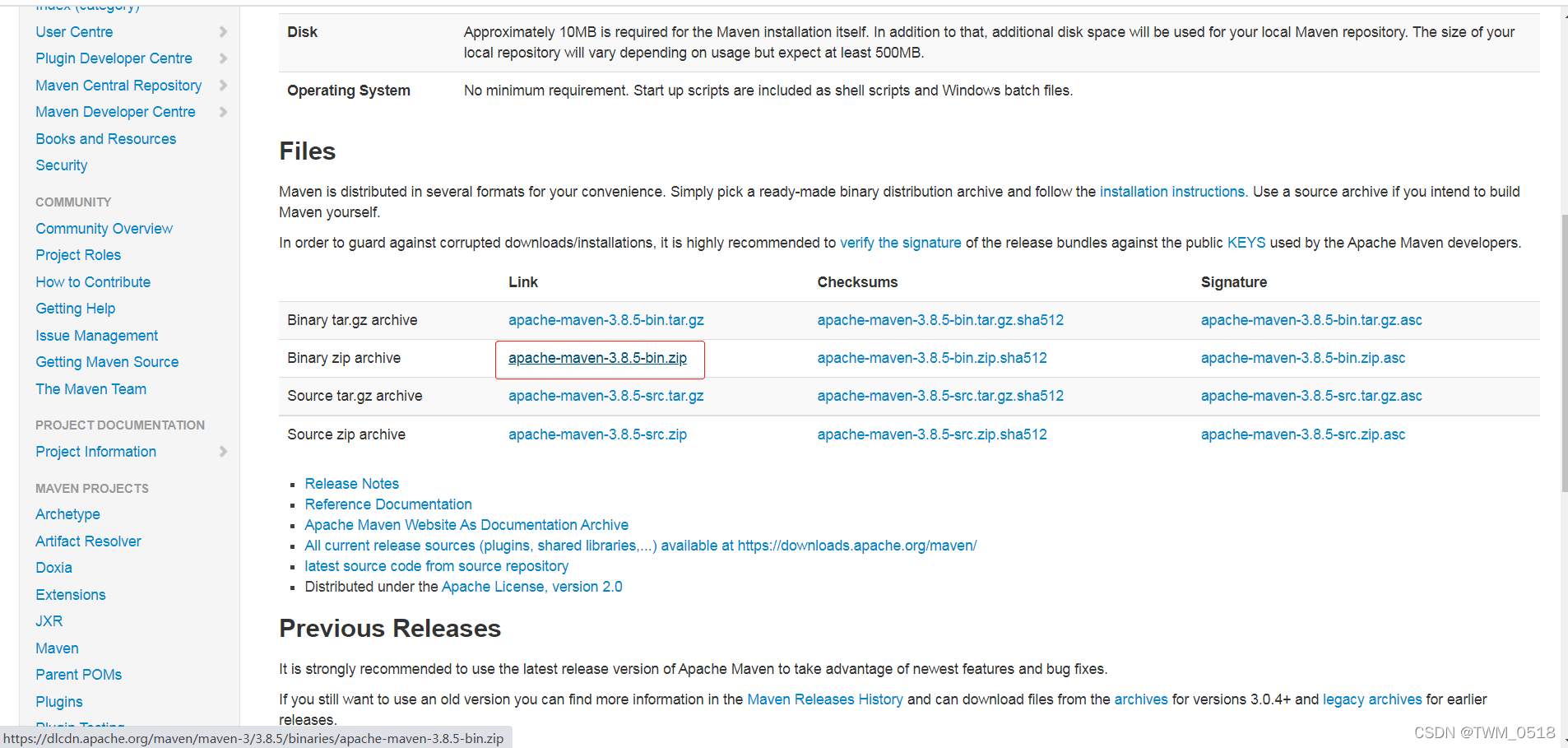Expand the Project Information chevron

(223, 452)
